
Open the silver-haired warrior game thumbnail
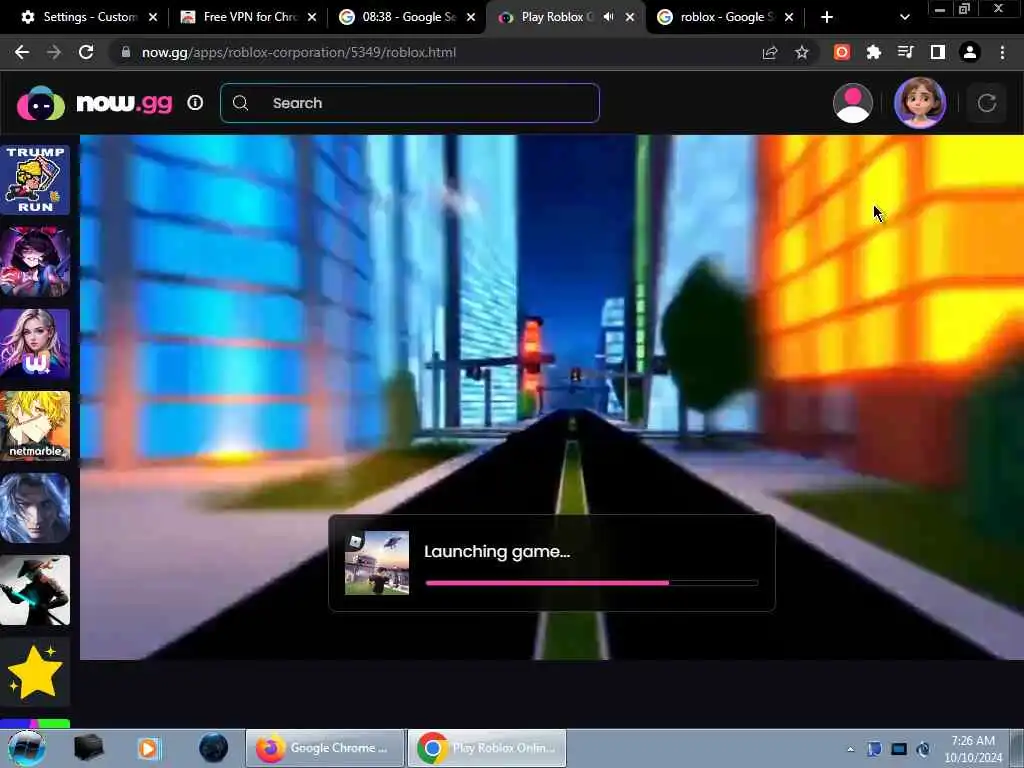tap(35, 509)
